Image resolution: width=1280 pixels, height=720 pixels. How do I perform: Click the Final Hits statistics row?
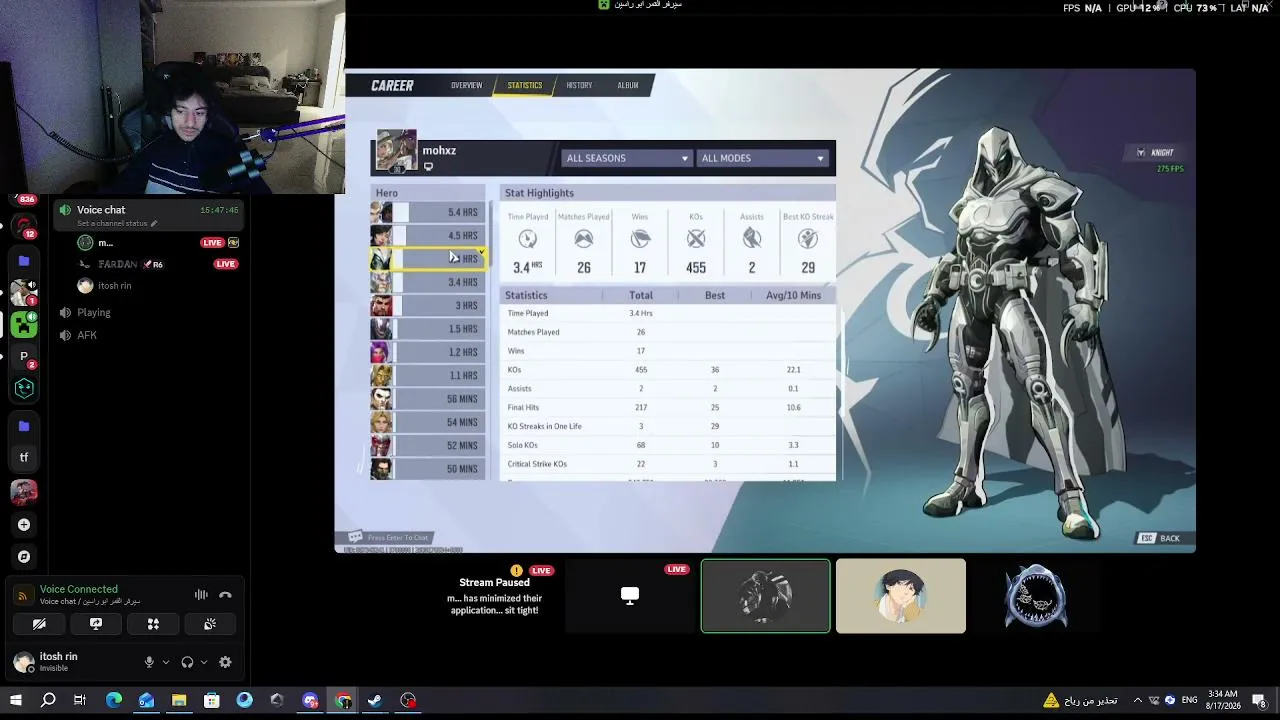pos(667,408)
